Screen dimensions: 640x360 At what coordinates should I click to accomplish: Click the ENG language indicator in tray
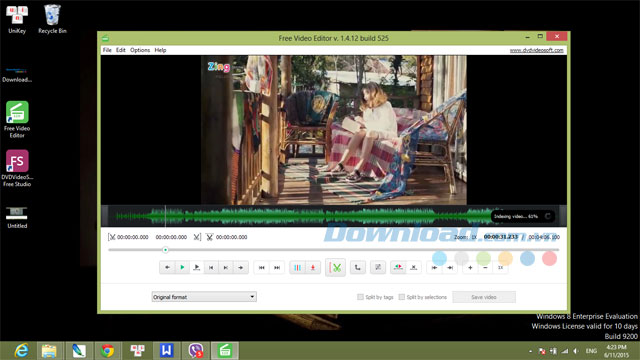[x=591, y=351]
